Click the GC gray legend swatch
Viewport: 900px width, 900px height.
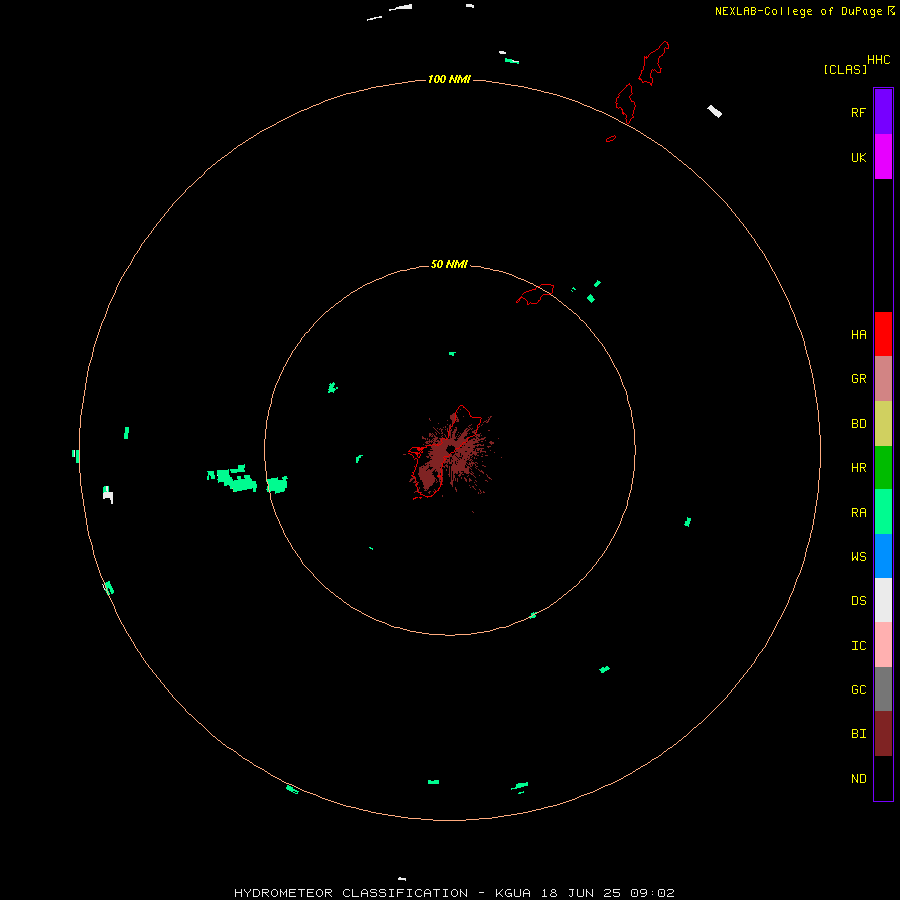pos(883,689)
